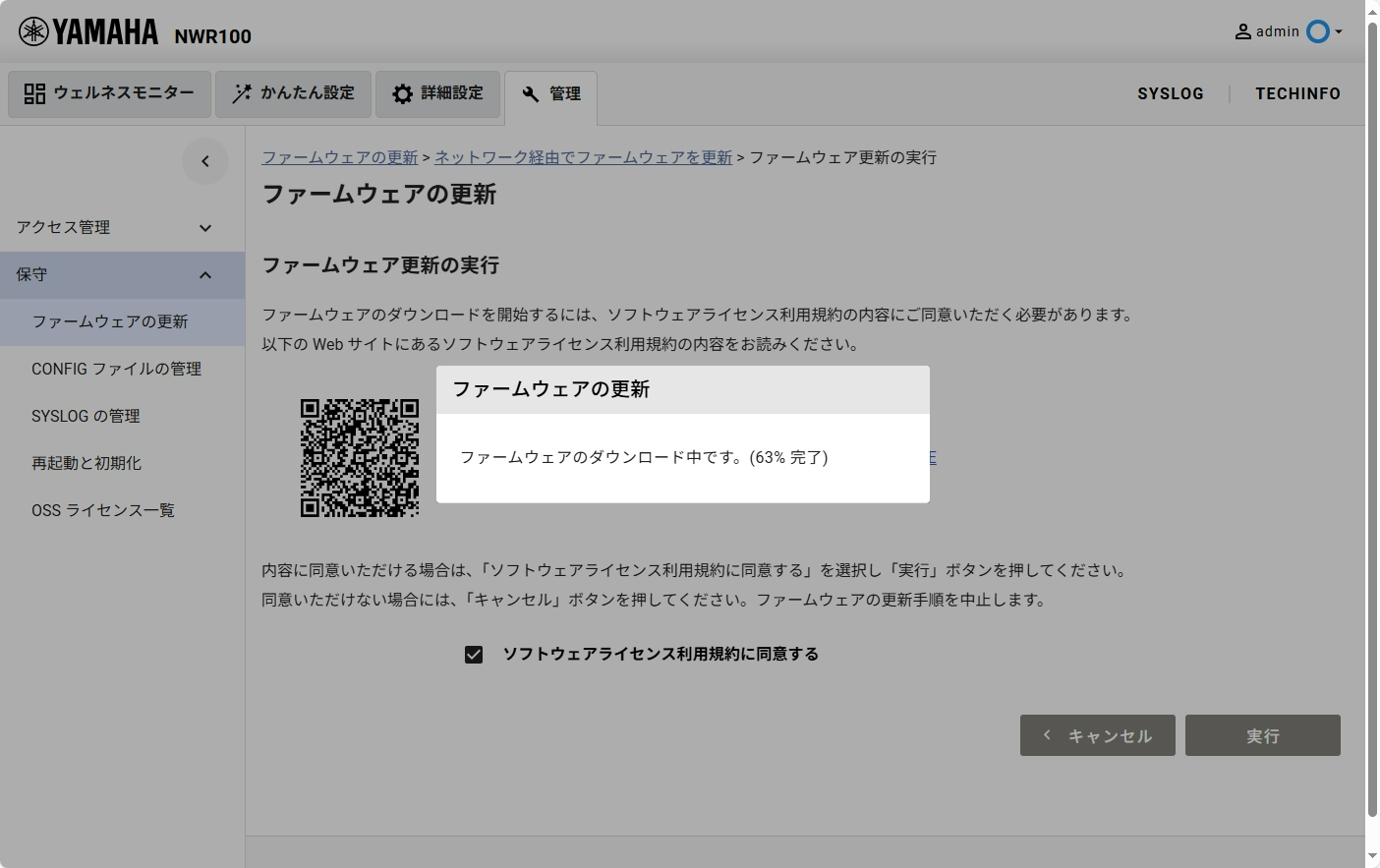This screenshot has width=1380, height=868.
Task: Click the license QR code image
Action: pos(360,457)
